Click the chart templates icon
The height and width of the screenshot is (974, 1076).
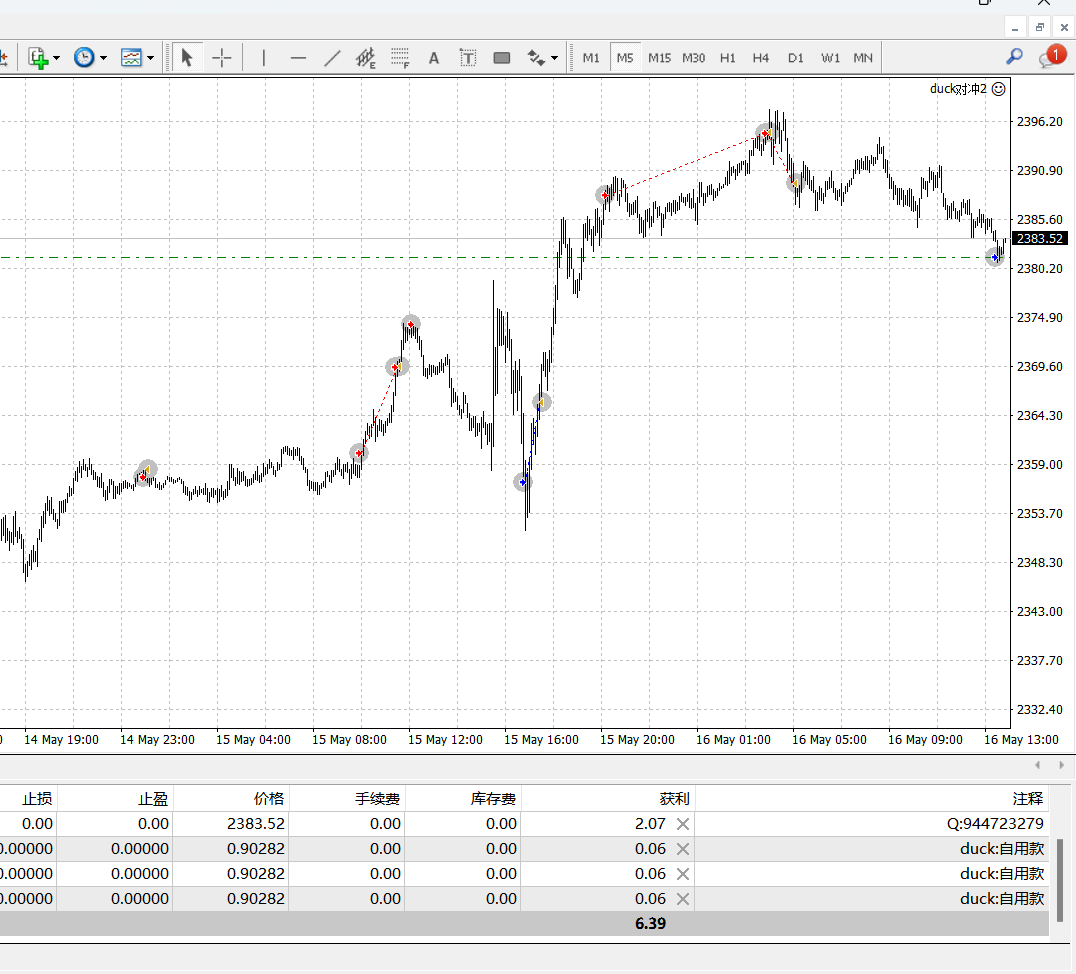coord(130,58)
